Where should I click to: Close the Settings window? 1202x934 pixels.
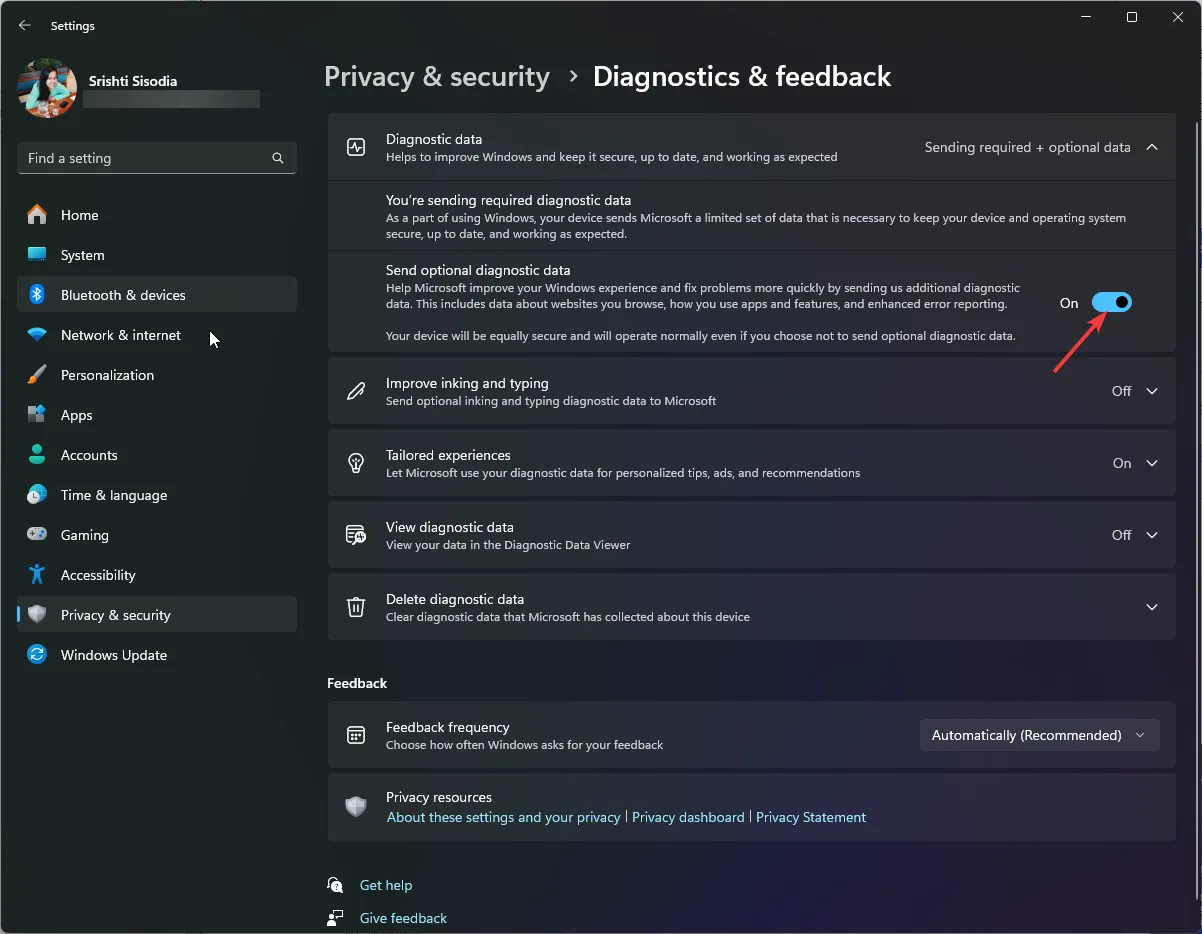pos(1178,17)
